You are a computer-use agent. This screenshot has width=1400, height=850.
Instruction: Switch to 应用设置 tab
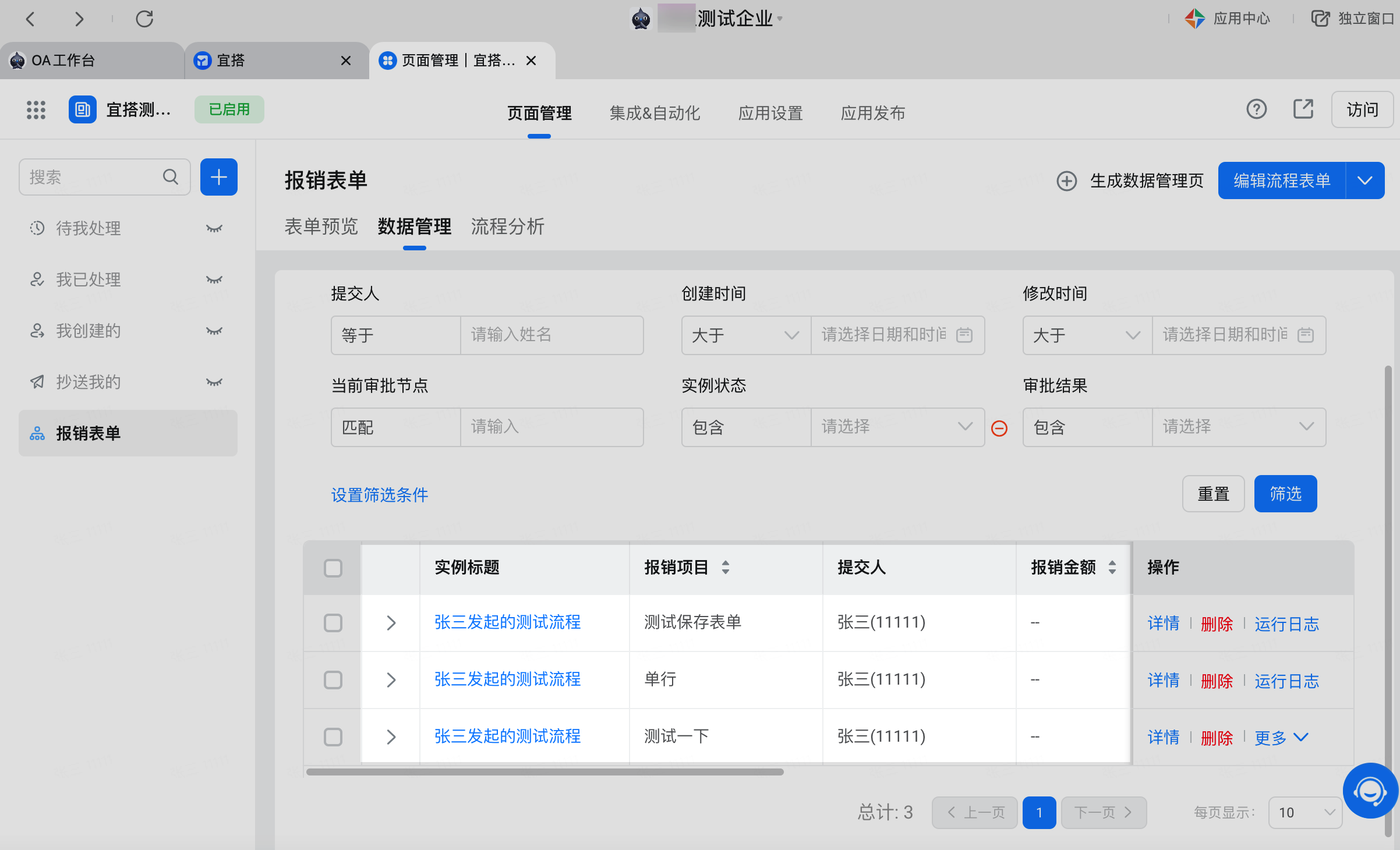point(770,113)
